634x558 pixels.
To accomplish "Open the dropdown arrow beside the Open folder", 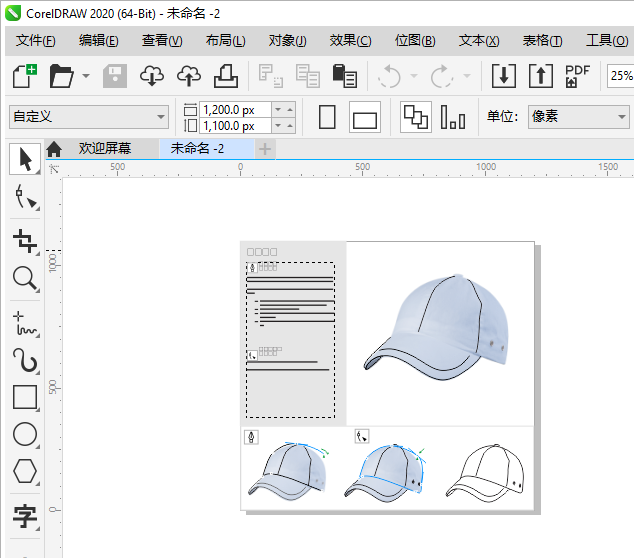I will tap(86, 76).
